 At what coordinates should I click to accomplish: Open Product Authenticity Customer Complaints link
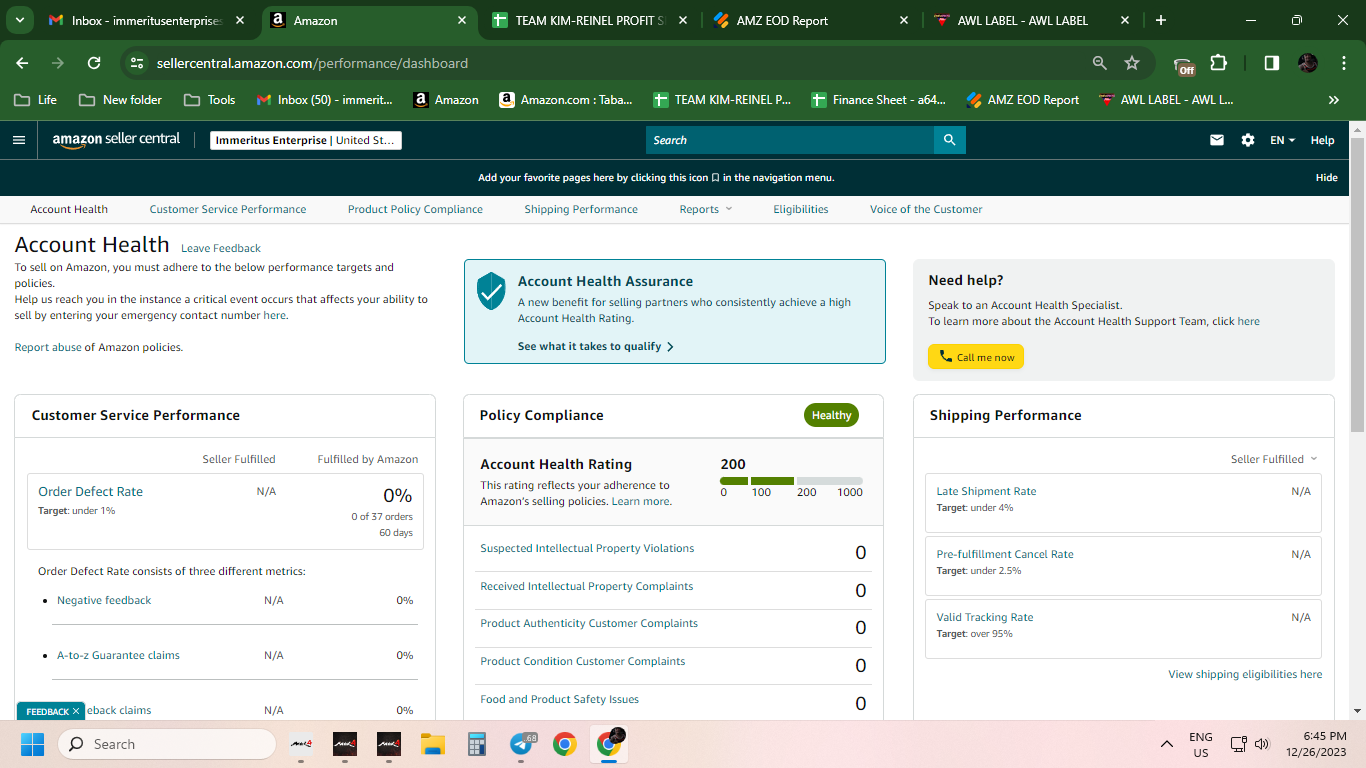[x=589, y=623]
